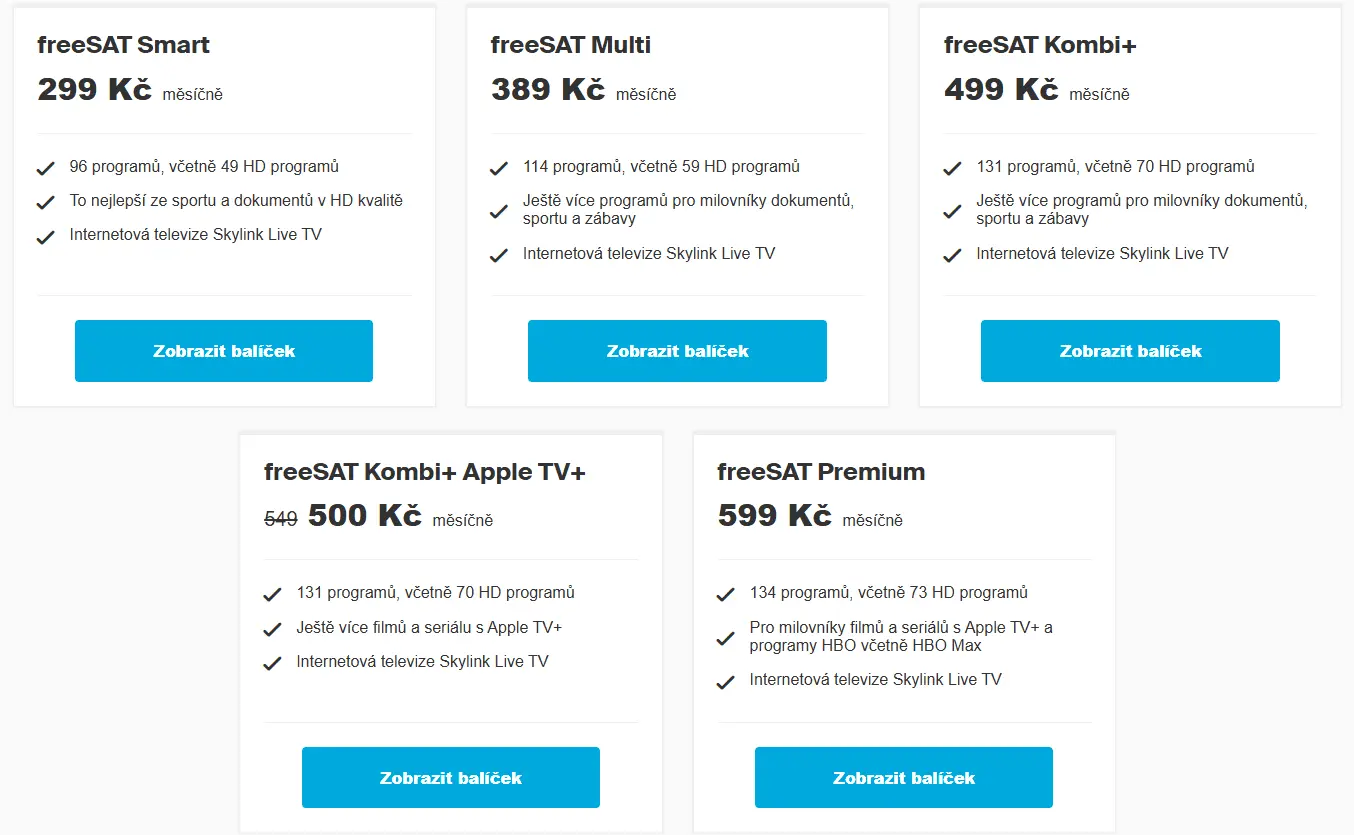Image resolution: width=1354 pixels, height=835 pixels.
Task: Click checkmark beside 96 programů in Smart
Action: pyautogui.click(x=45, y=168)
